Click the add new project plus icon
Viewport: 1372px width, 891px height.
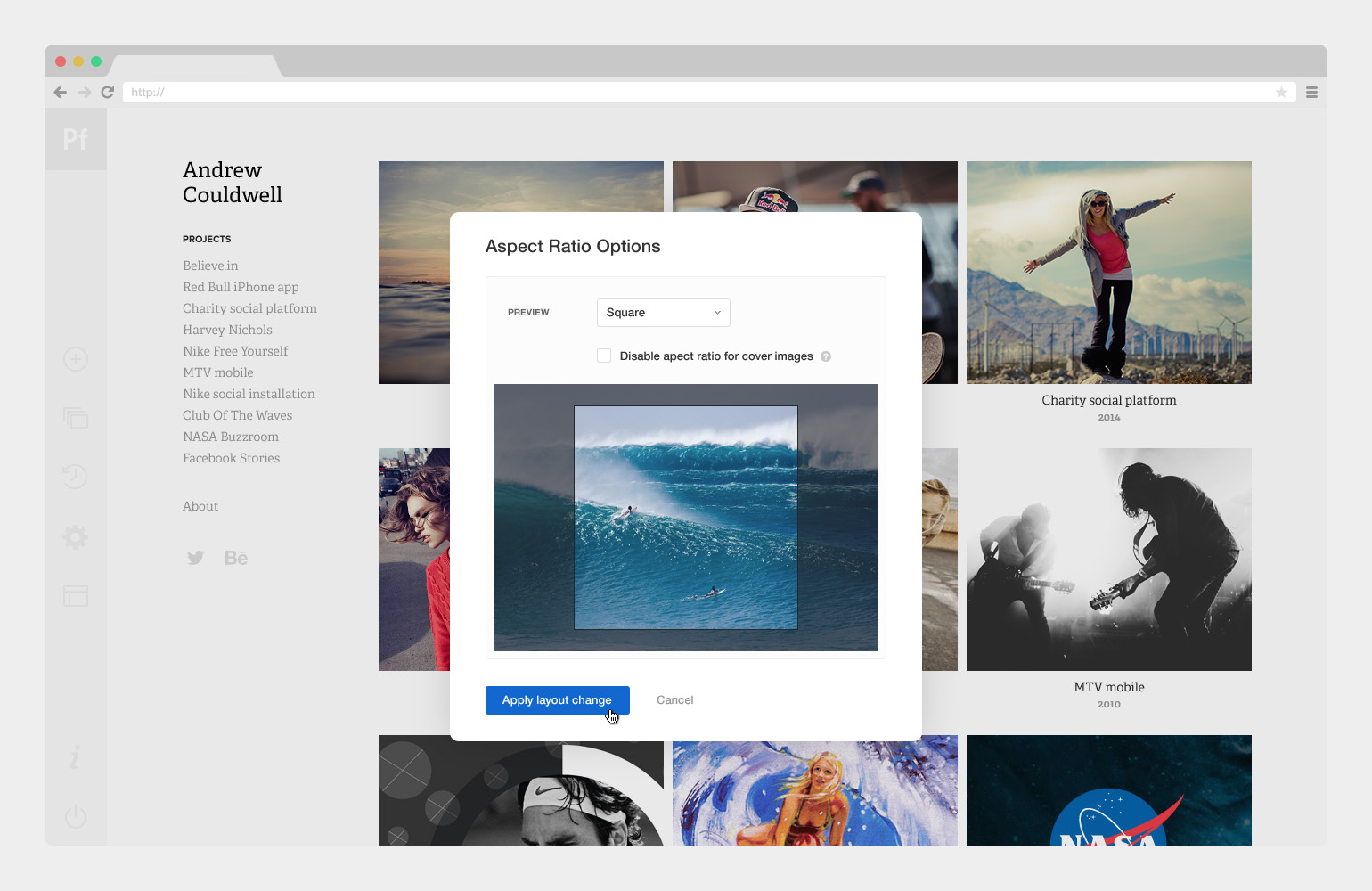click(75, 359)
